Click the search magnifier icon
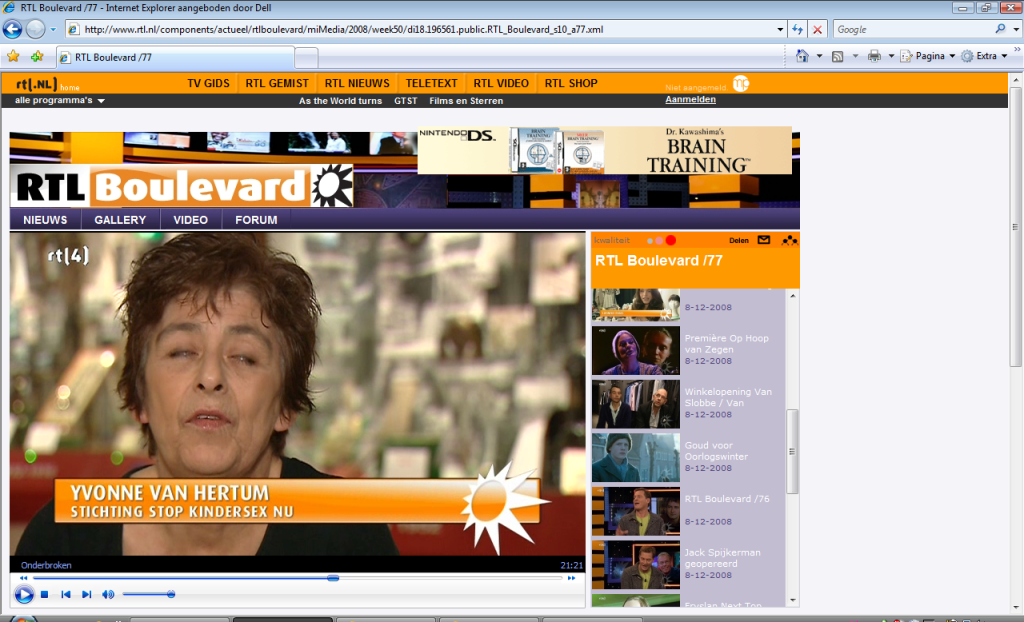Screen dimensions: 1024x622 pos(1000,29)
